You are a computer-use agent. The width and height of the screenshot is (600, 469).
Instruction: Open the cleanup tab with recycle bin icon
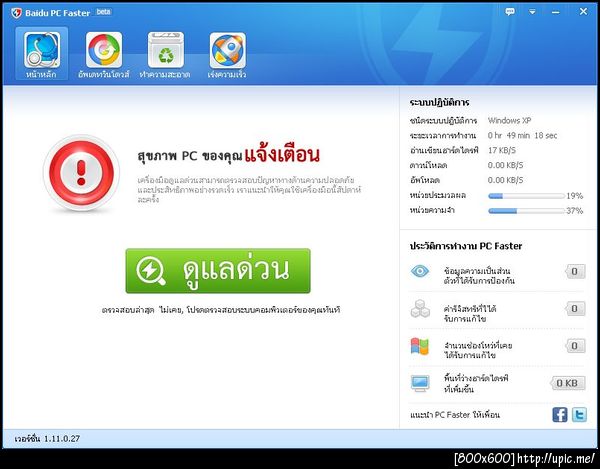coord(165,55)
